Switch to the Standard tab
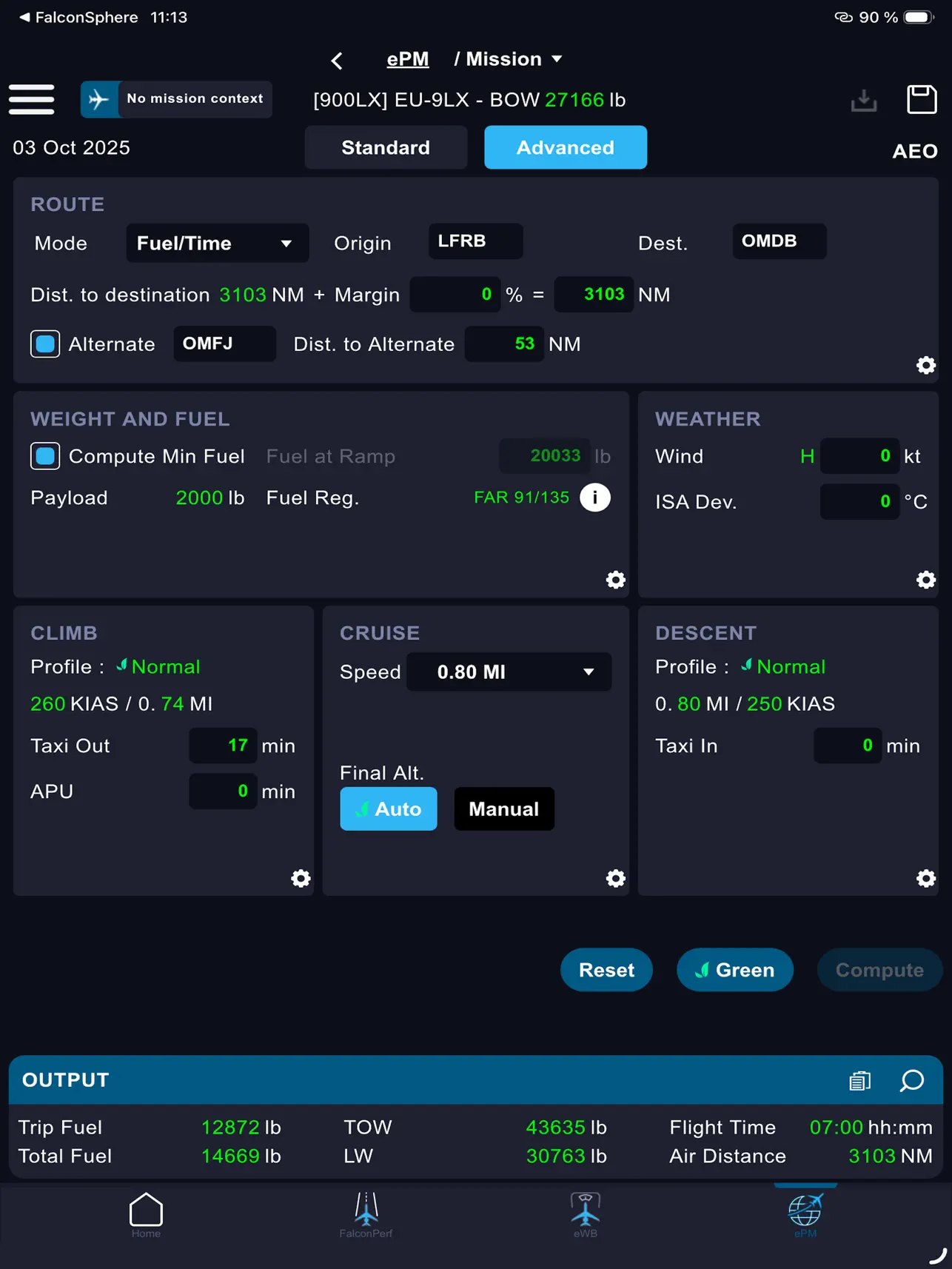The image size is (952, 1269). (x=386, y=147)
